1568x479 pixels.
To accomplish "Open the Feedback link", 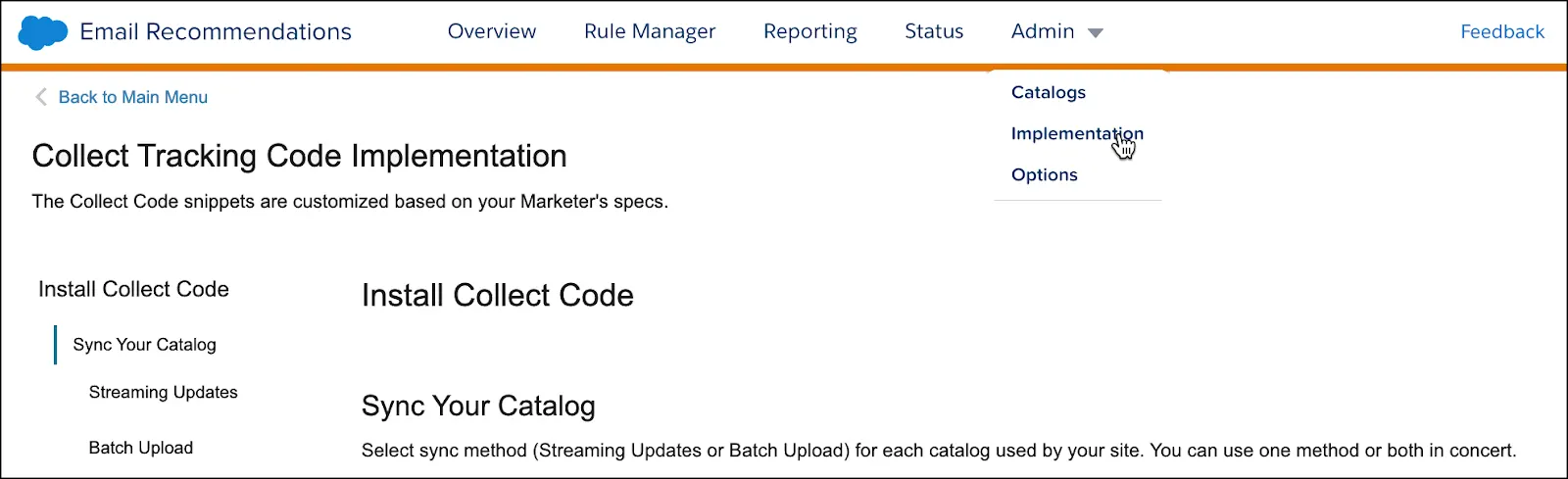I will click(1502, 31).
